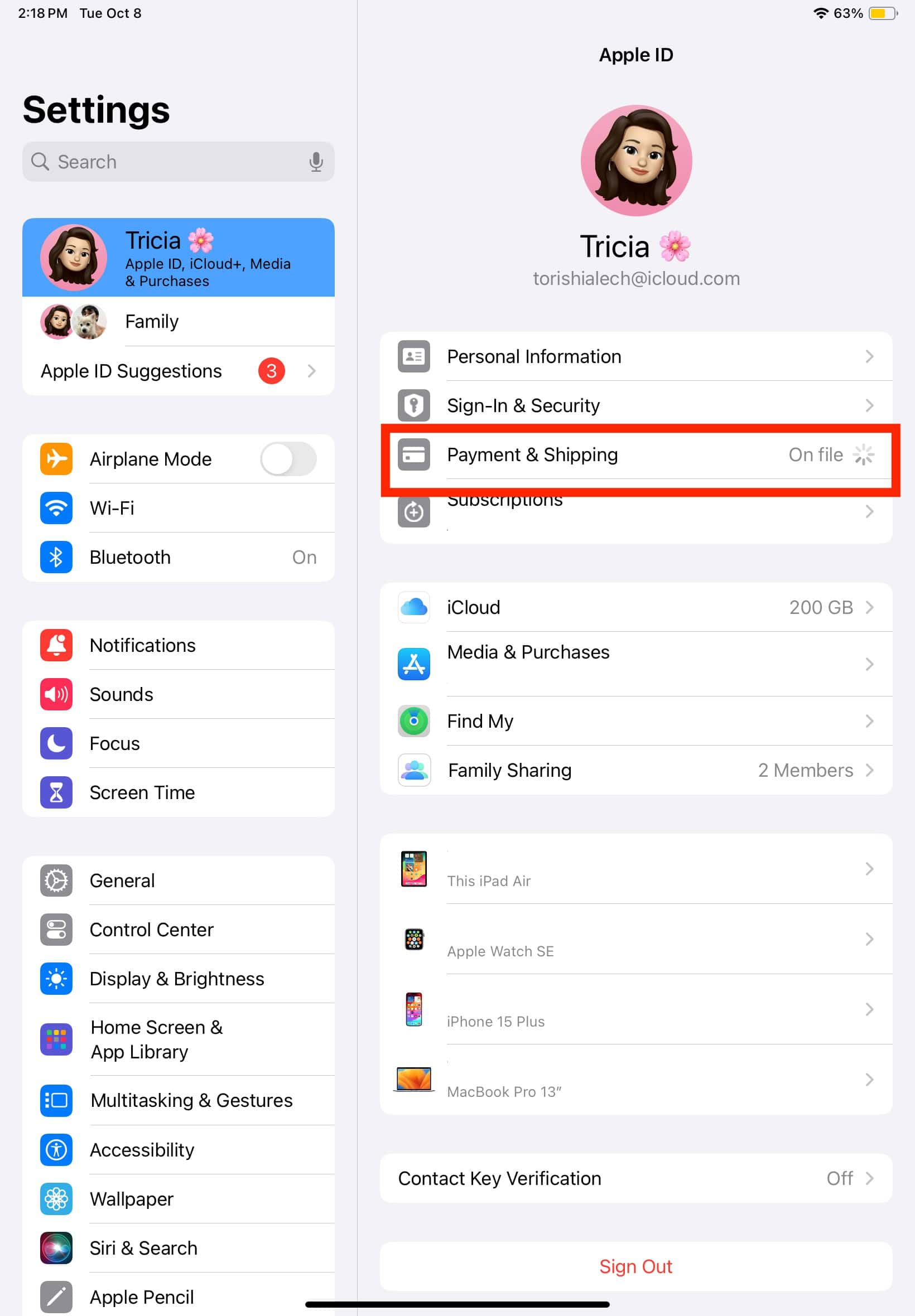This screenshot has width=915, height=1316.
Task: Click the Settings Search field
Action: (x=179, y=162)
